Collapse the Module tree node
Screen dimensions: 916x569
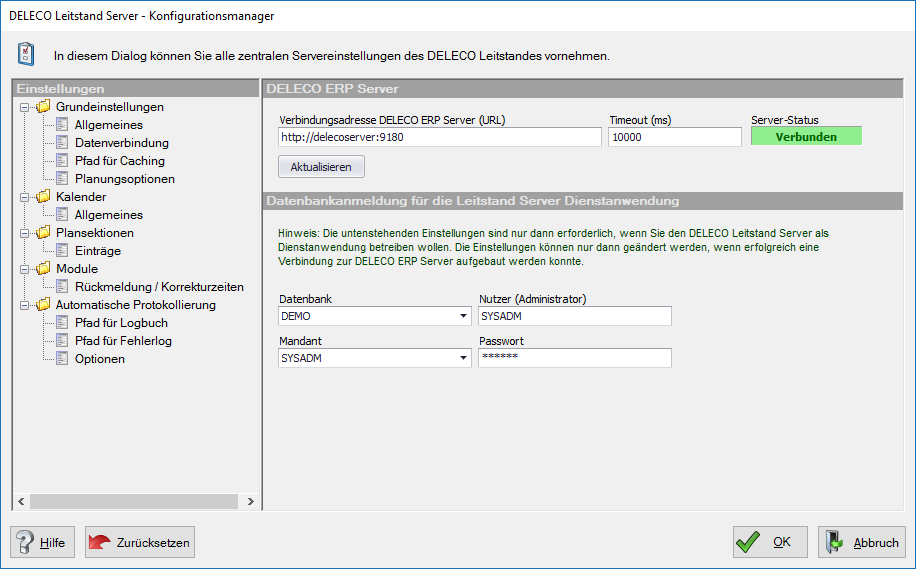(x=25, y=269)
